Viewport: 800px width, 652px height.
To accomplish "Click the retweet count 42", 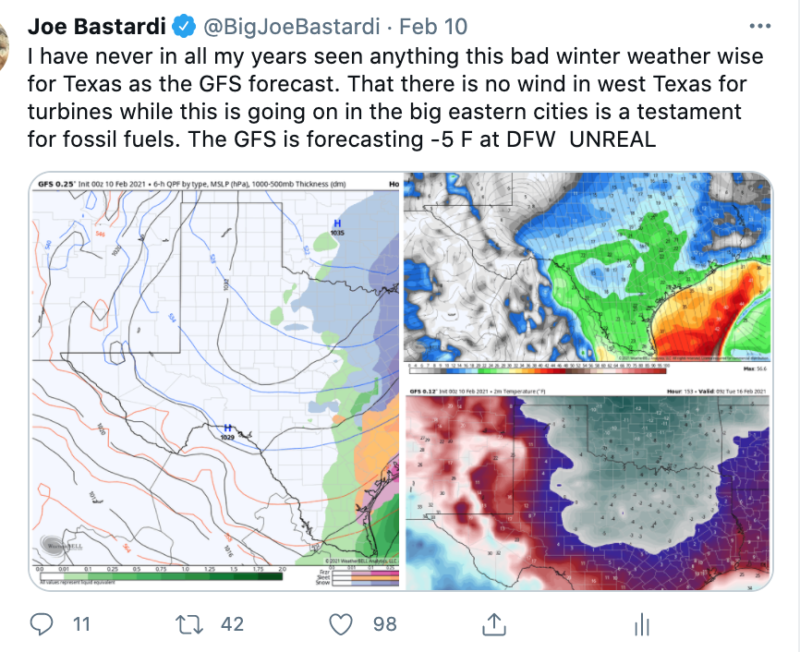I will click(x=232, y=624).
